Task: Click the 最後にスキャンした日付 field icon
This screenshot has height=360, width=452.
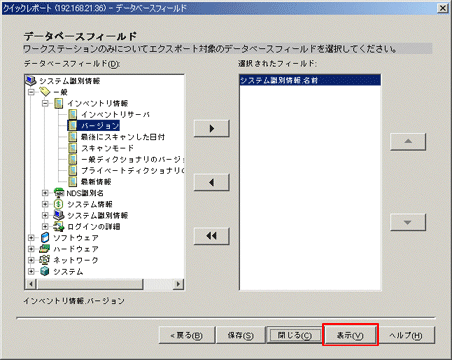Action: click(73, 137)
